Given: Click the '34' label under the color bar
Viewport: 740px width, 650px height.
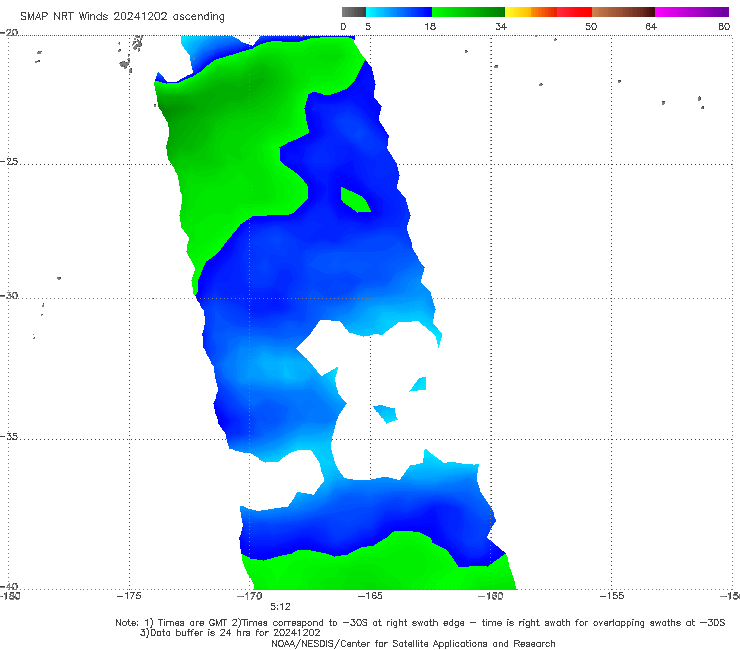Looking at the screenshot, I should point(501,26).
